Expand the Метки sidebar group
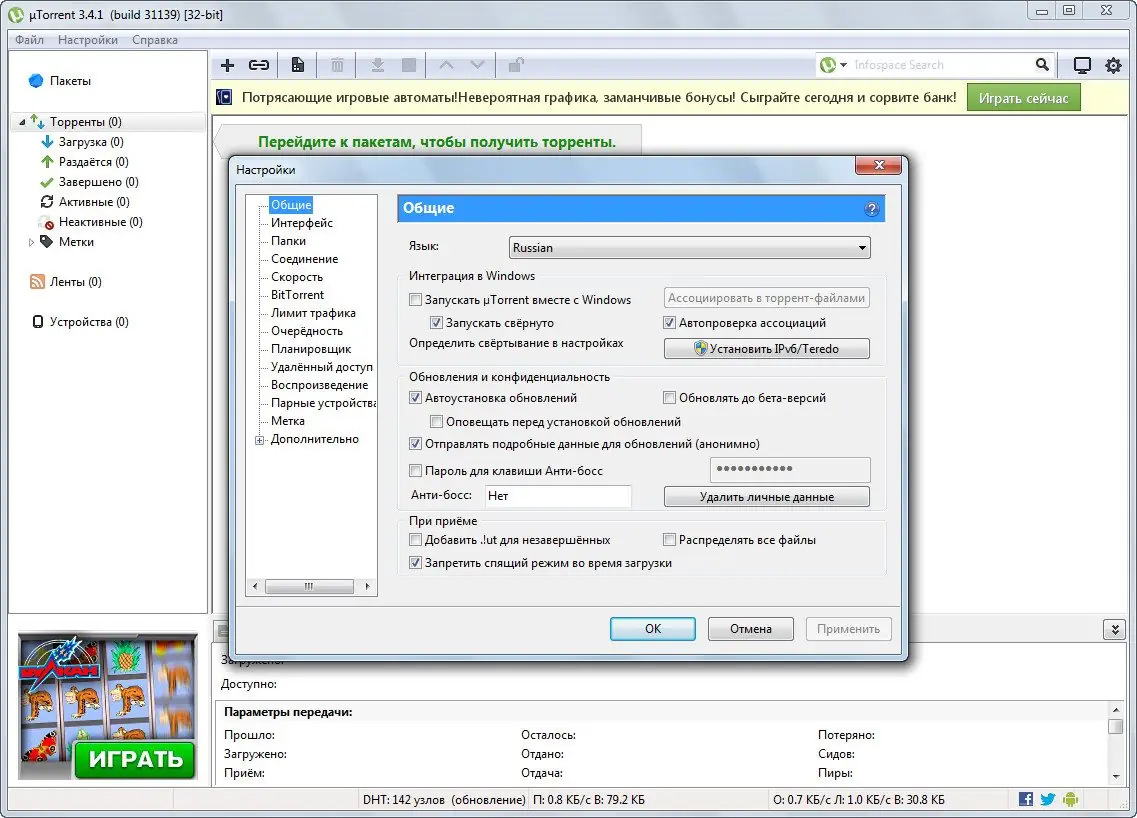This screenshot has height=818, width=1137. 31,241
